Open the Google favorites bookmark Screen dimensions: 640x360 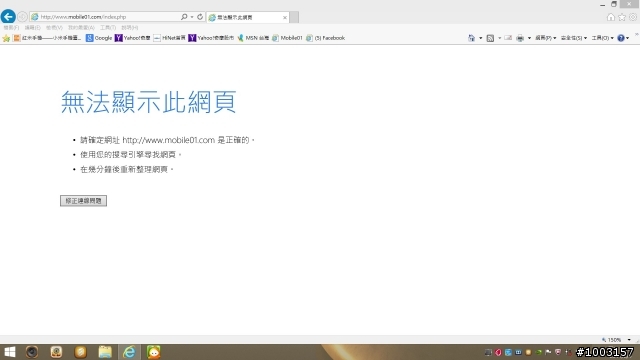pyautogui.click(x=99, y=38)
